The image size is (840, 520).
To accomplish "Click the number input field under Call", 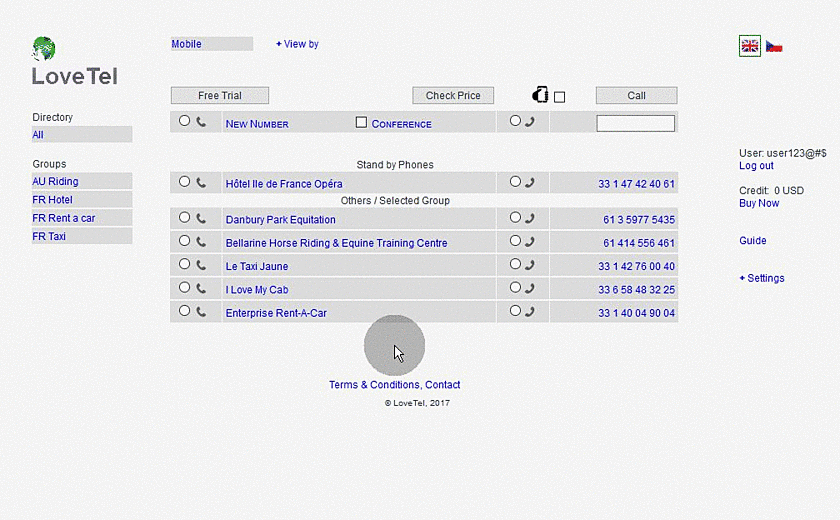I will (x=635, y=124).
